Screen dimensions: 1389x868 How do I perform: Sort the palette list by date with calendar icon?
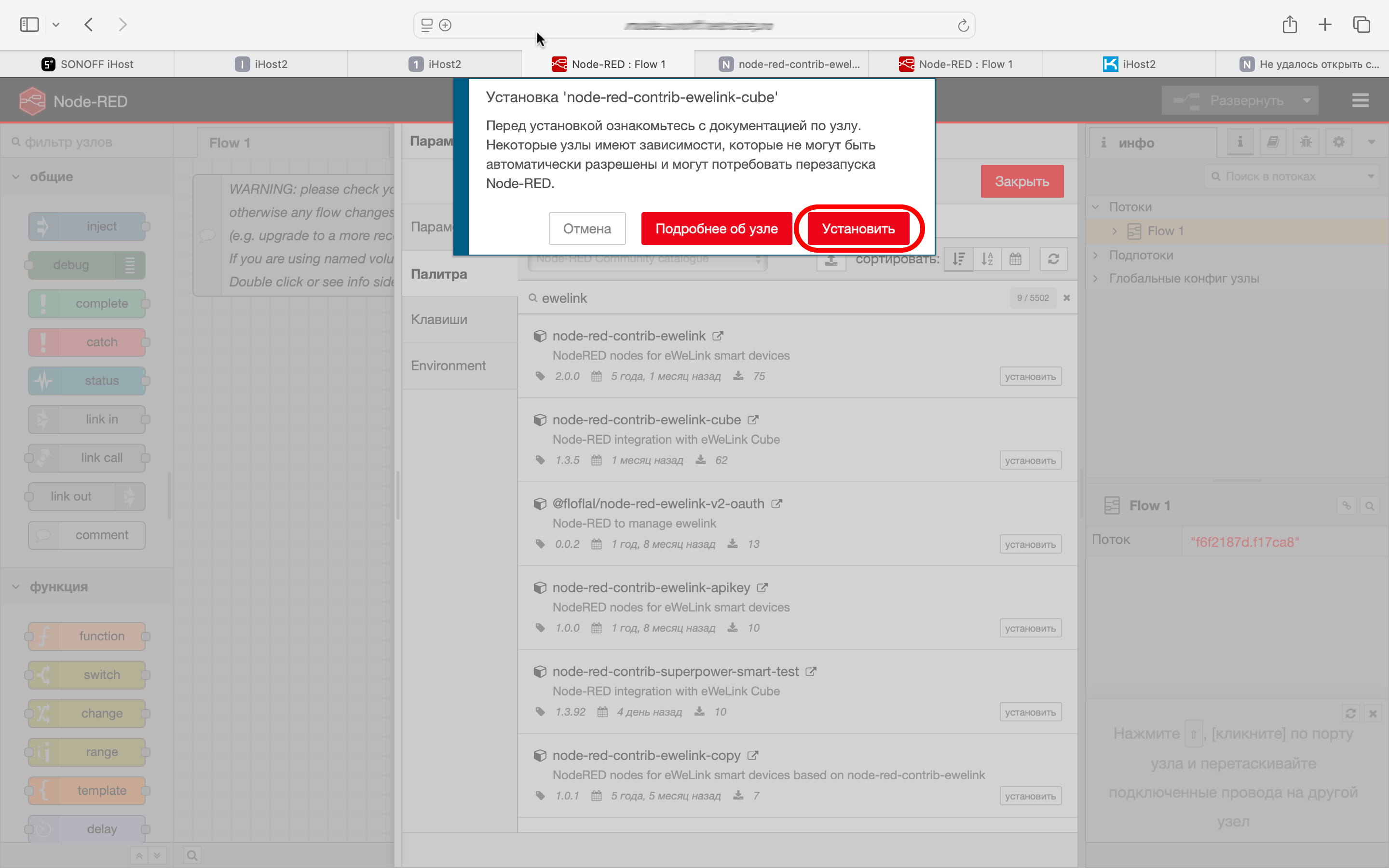click(1015, 259)
